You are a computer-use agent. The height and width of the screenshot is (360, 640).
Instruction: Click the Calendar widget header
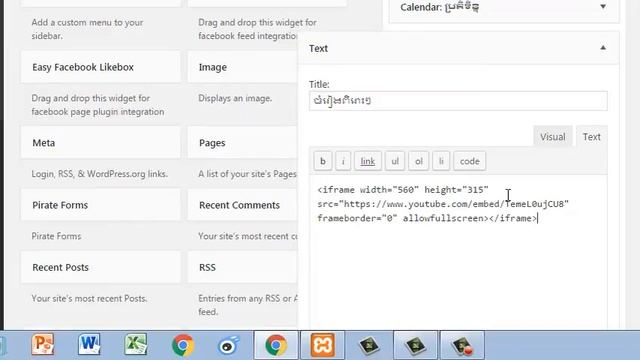[504, 7]
